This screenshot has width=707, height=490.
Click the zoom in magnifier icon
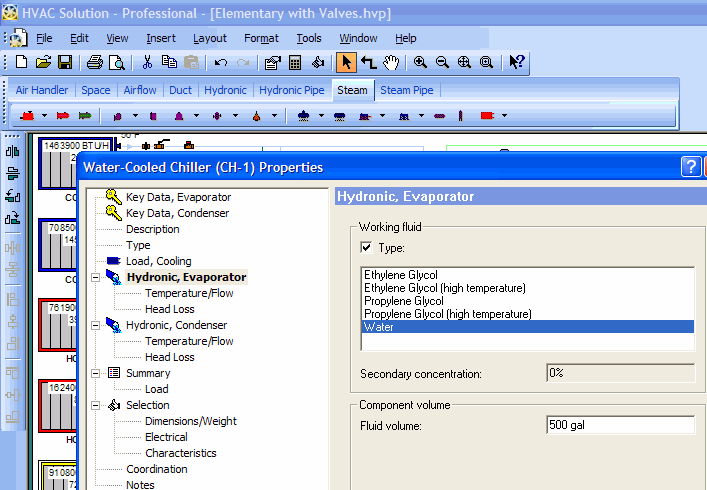click(420, 62)
